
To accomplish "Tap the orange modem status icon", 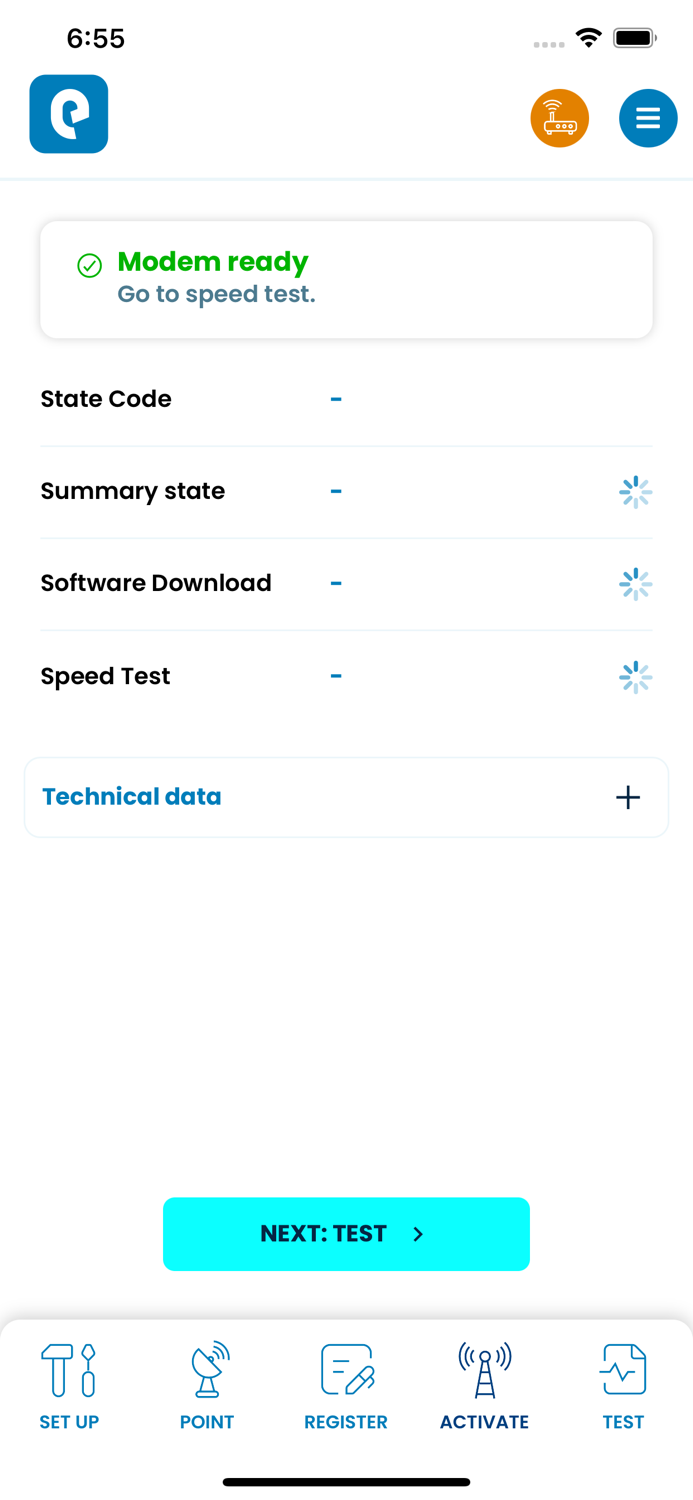I will (560, 118).
